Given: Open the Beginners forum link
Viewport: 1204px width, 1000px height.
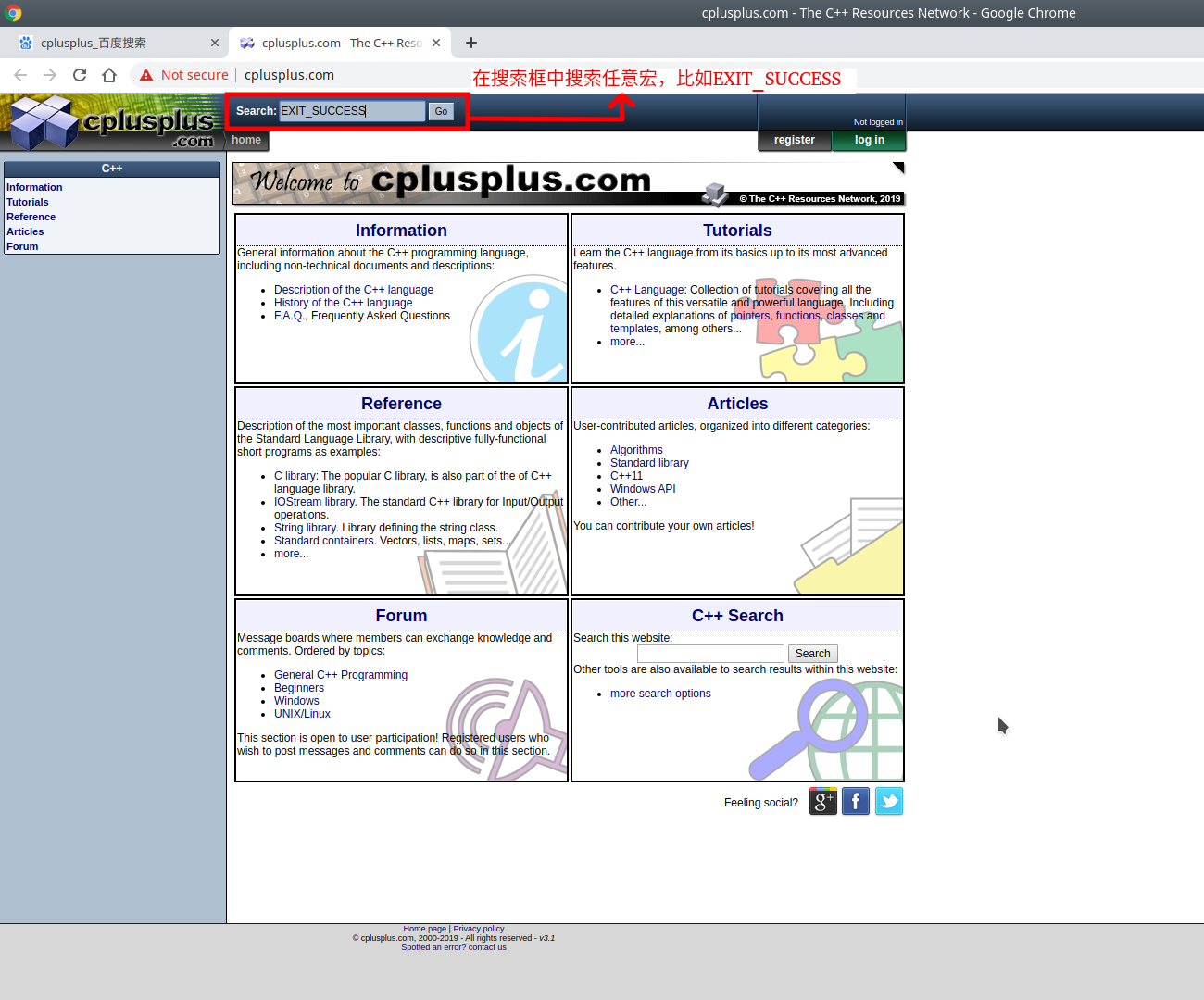Looking at the screenshot, I should 299,688.
